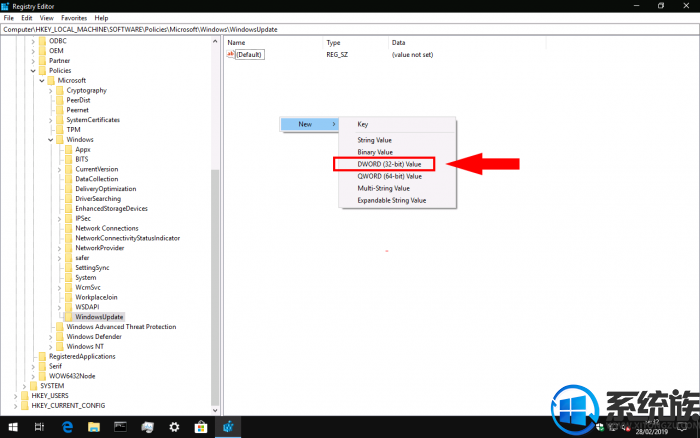The image size is (700, 438).
Task: Pick Multi-String Value entry
Action: click(x=383, y=188)
